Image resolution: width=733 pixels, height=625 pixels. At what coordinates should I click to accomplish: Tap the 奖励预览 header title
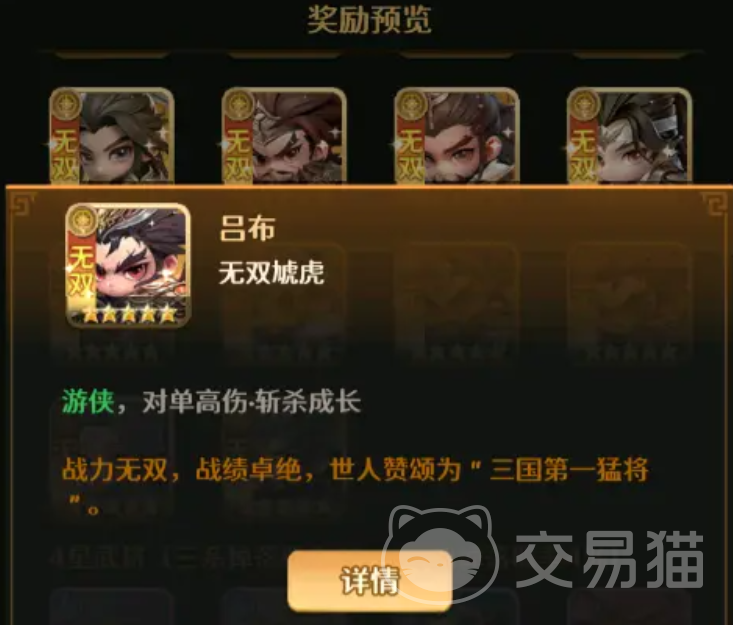[369, 20]
